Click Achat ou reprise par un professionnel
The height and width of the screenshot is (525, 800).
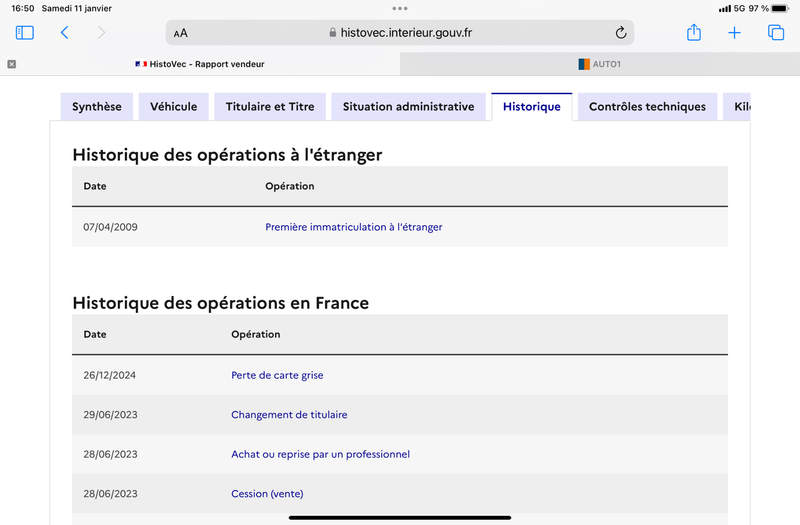[x=320, y=454]
